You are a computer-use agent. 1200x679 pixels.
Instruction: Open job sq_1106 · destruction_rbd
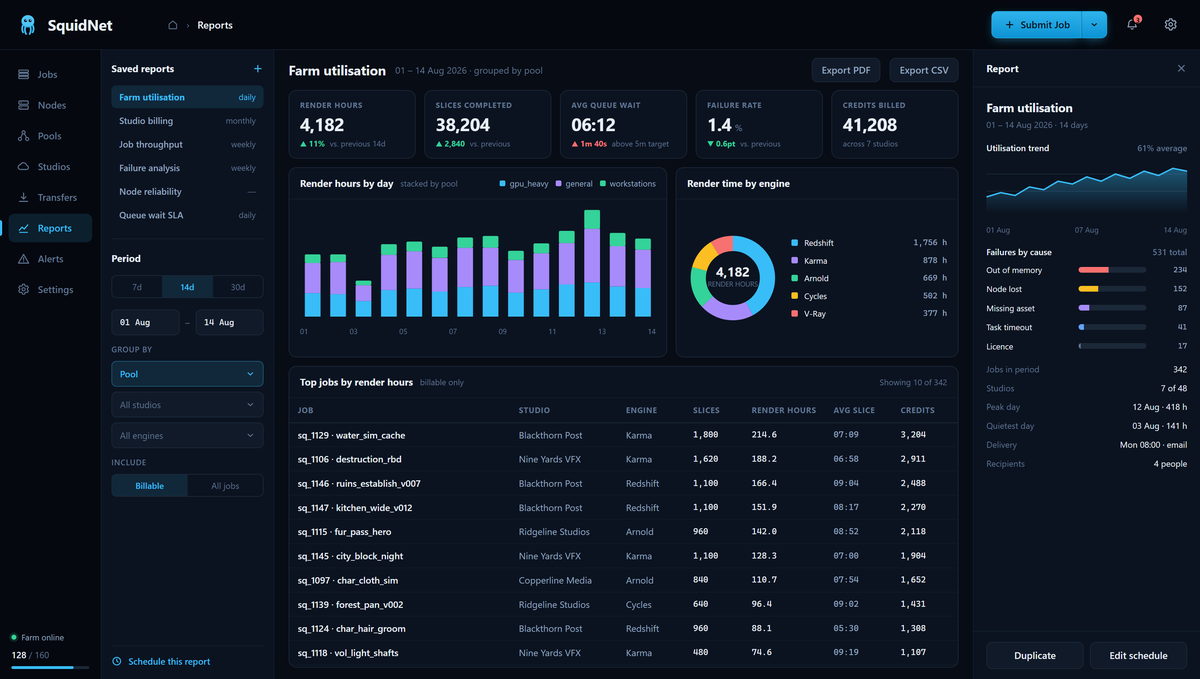click(x=349, y=459)
